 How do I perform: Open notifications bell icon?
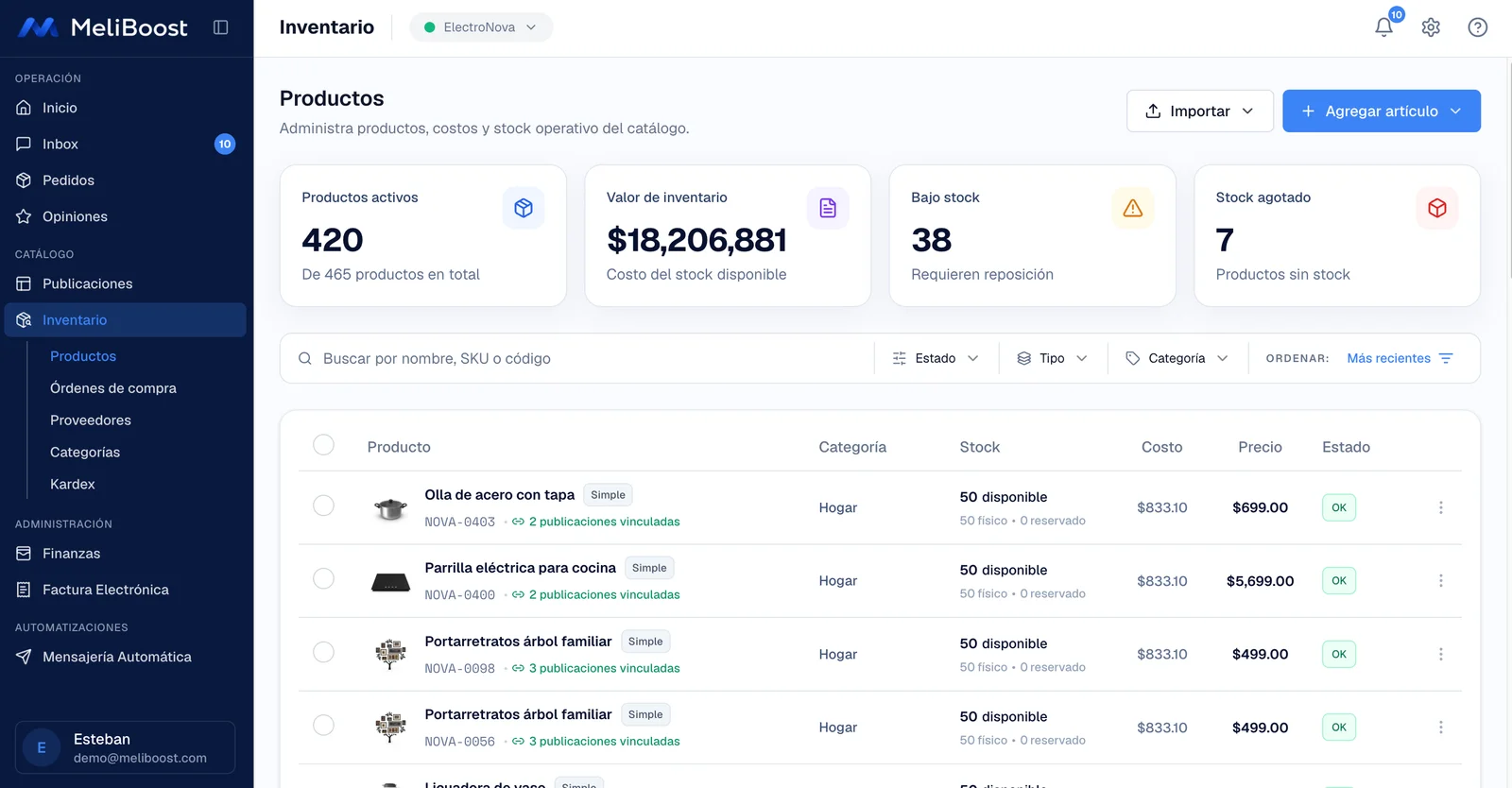1383,27
